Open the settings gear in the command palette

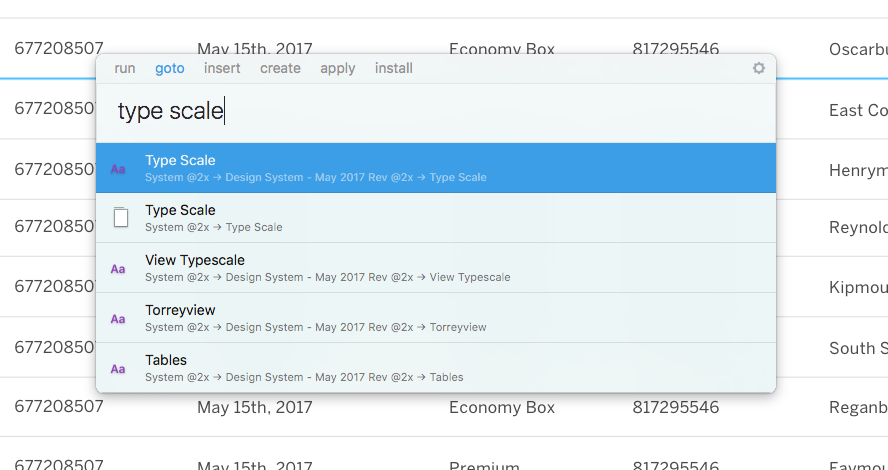tap(758, 68)
